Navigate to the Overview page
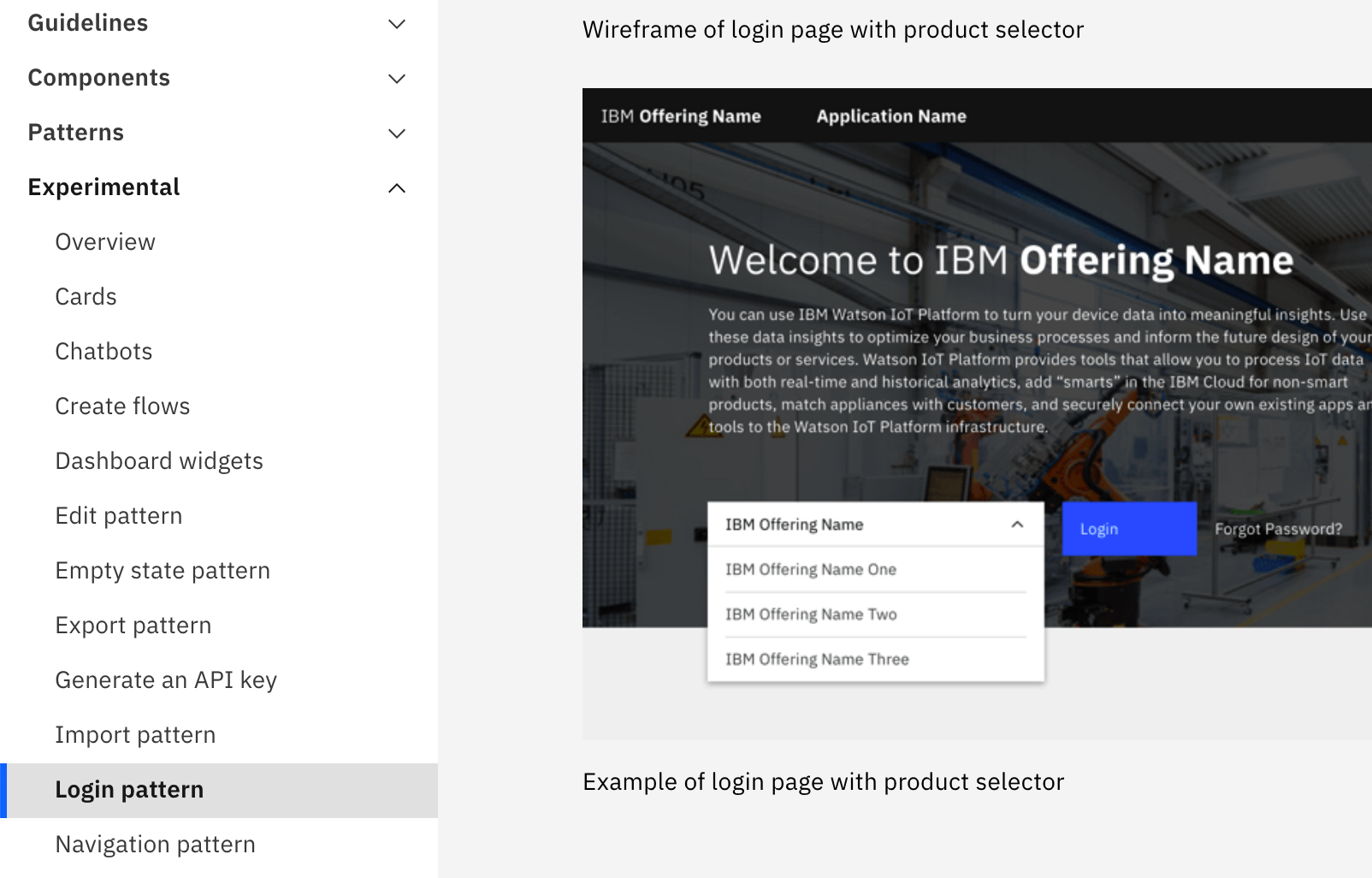 [104, 241]
